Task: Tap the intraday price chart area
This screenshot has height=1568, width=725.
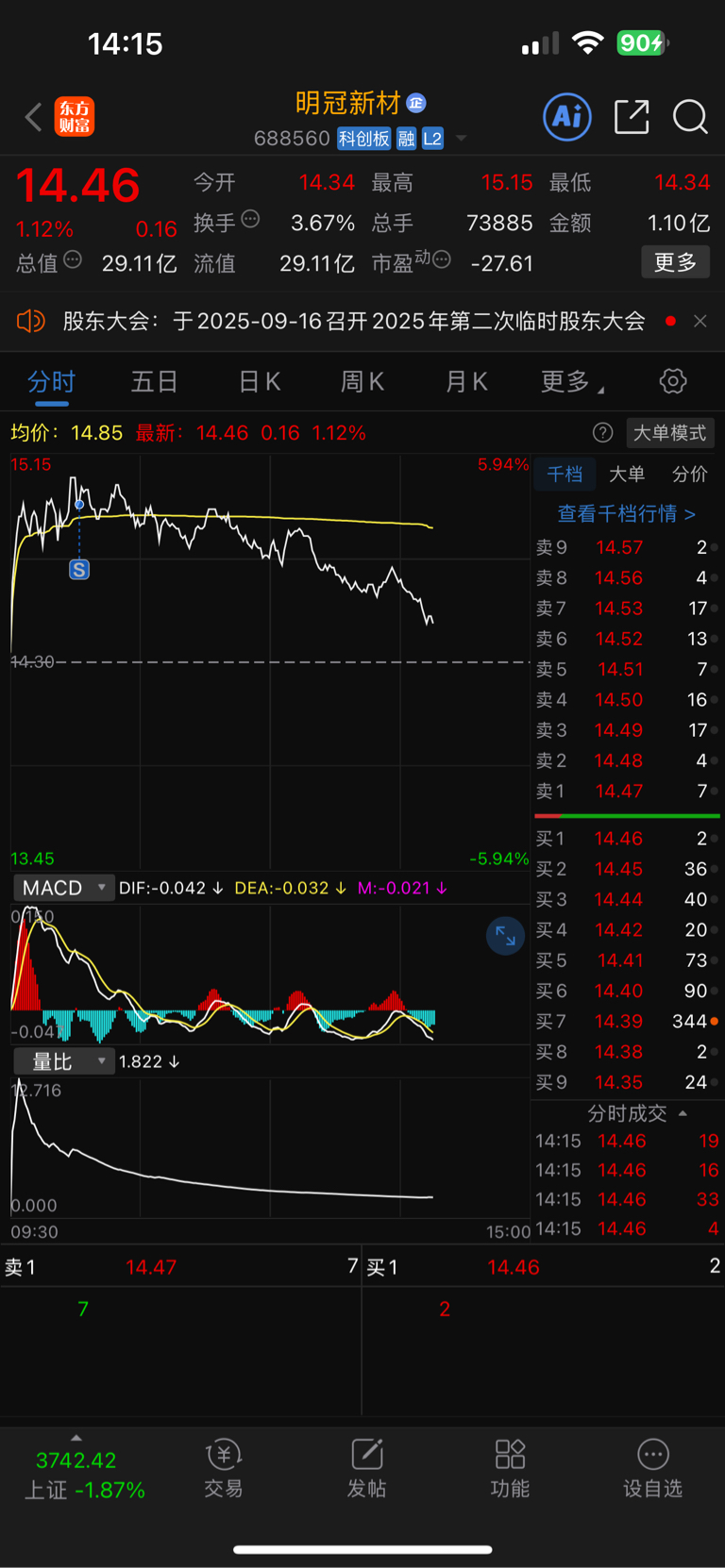Action: (269, 660)
